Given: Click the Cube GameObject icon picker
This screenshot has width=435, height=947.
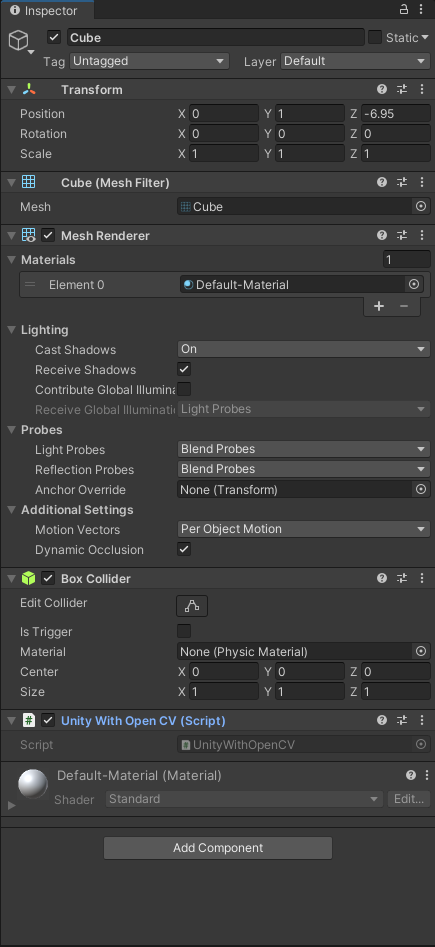Looking at the screenshot, I should point(20,42).
